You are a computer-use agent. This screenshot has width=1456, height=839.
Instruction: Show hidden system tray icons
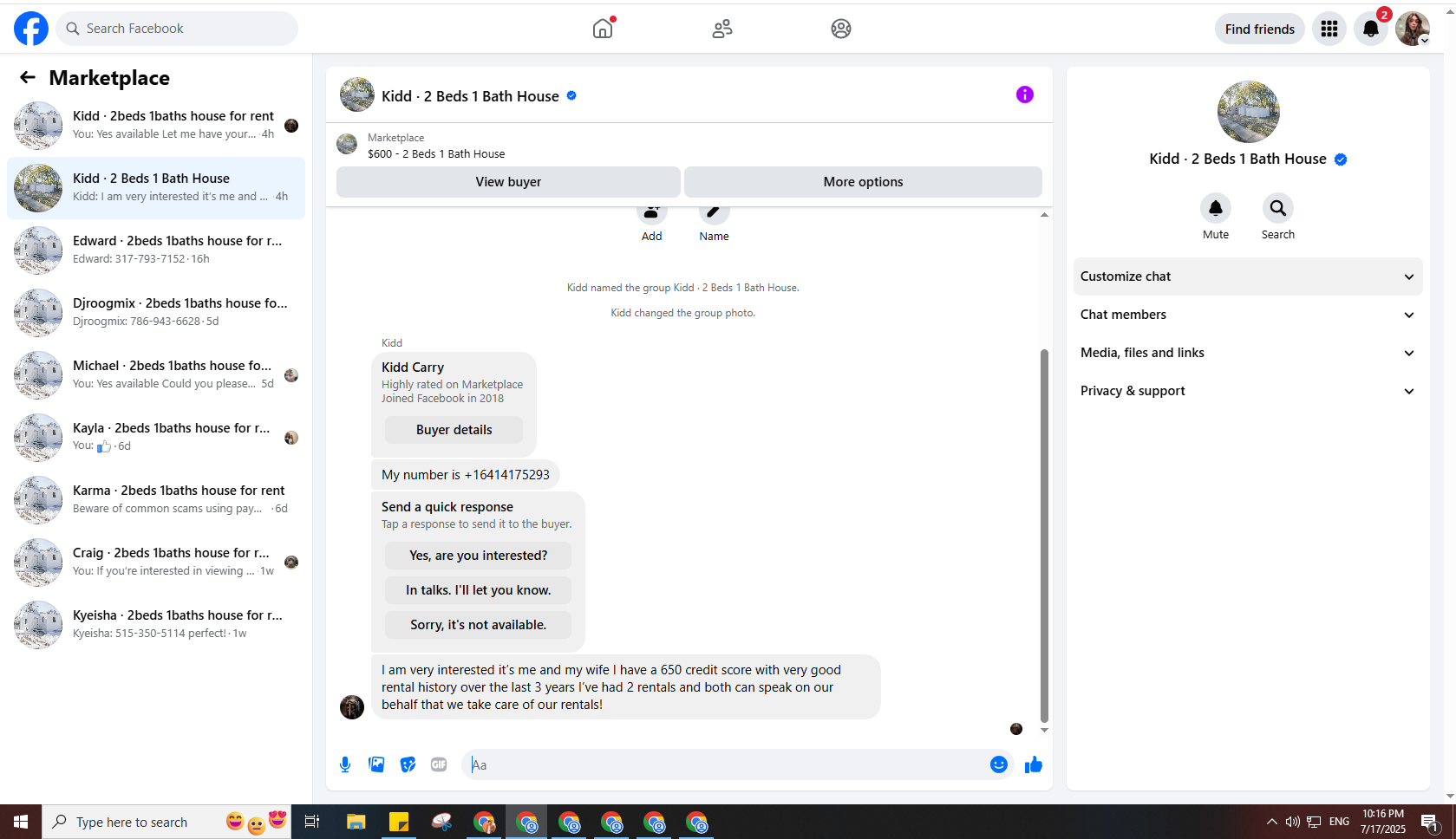pos(1271,822)
